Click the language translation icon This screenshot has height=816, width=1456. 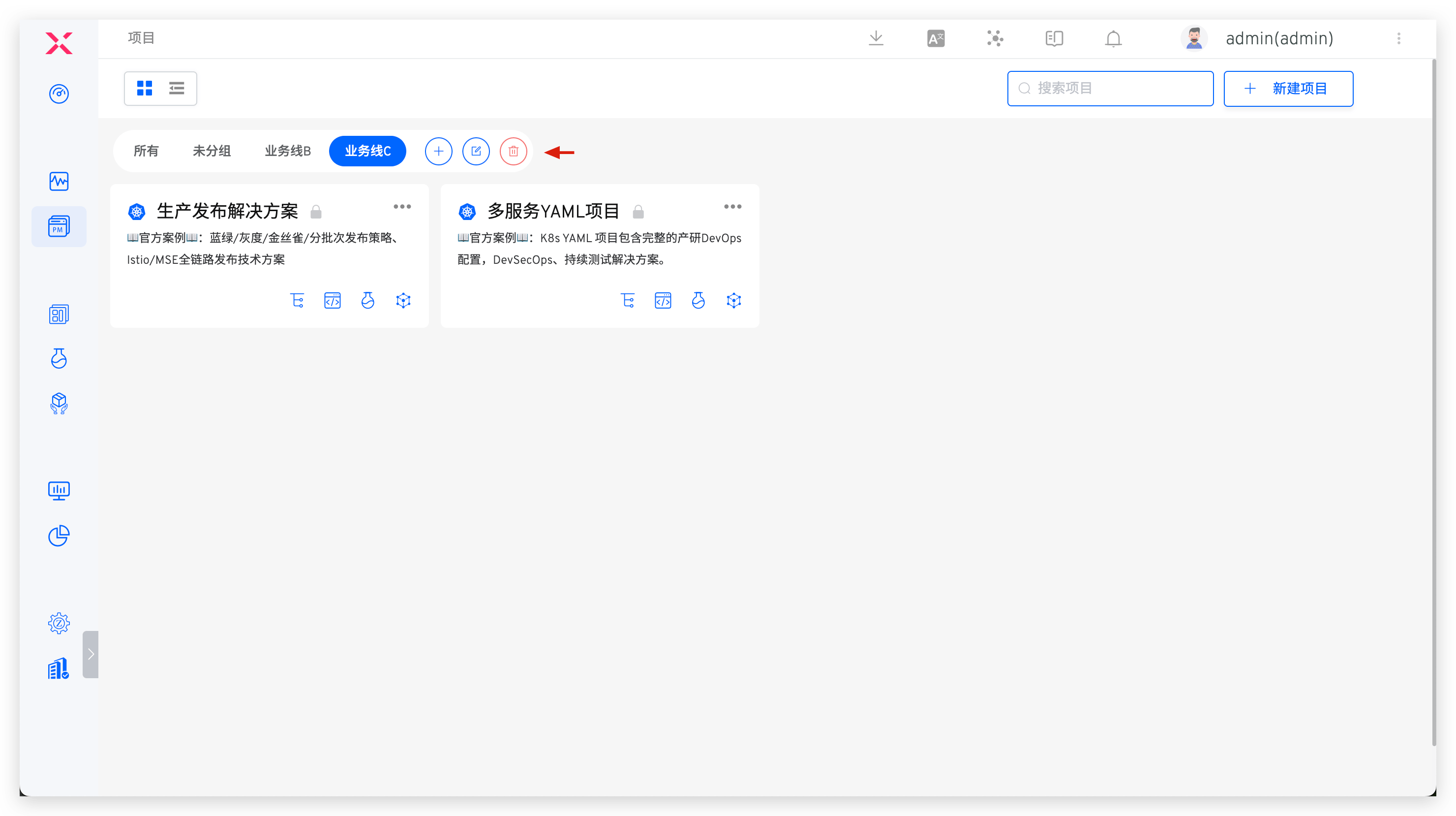[936, 38]
